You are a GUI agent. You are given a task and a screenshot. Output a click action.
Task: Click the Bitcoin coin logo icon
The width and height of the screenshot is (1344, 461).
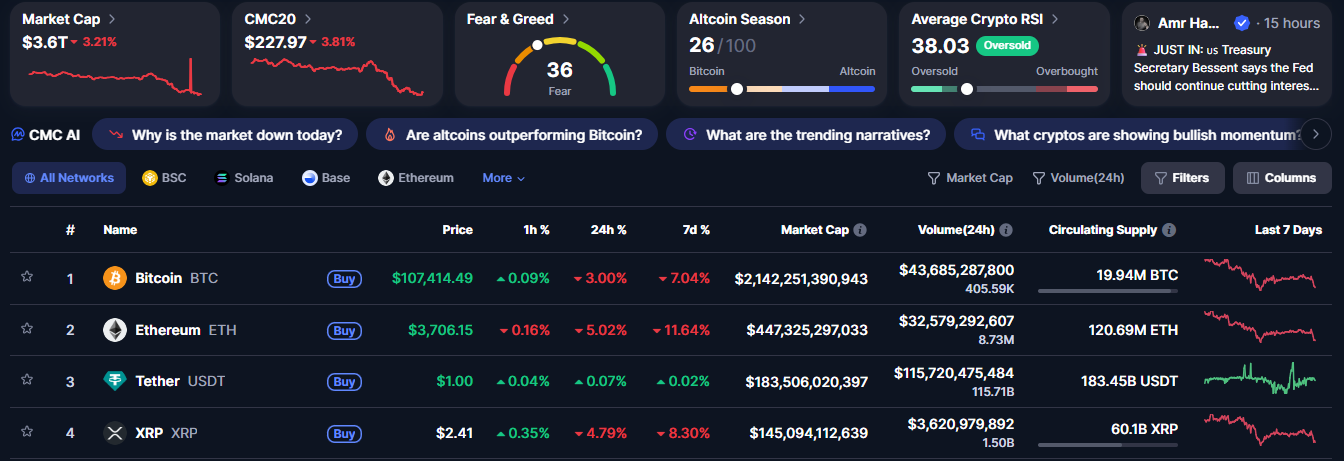(x=115, y=278)
